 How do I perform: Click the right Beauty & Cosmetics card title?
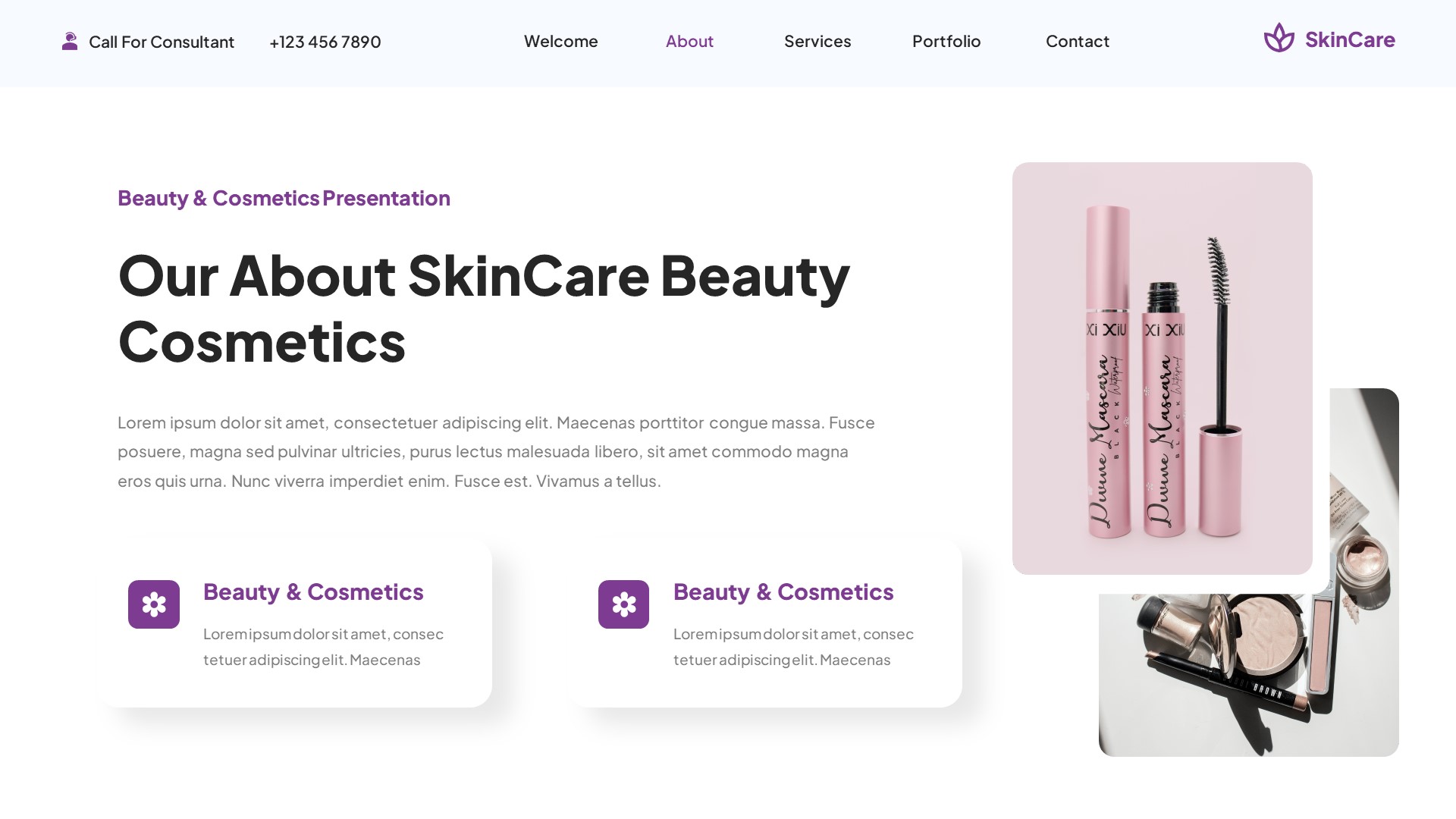783,592
